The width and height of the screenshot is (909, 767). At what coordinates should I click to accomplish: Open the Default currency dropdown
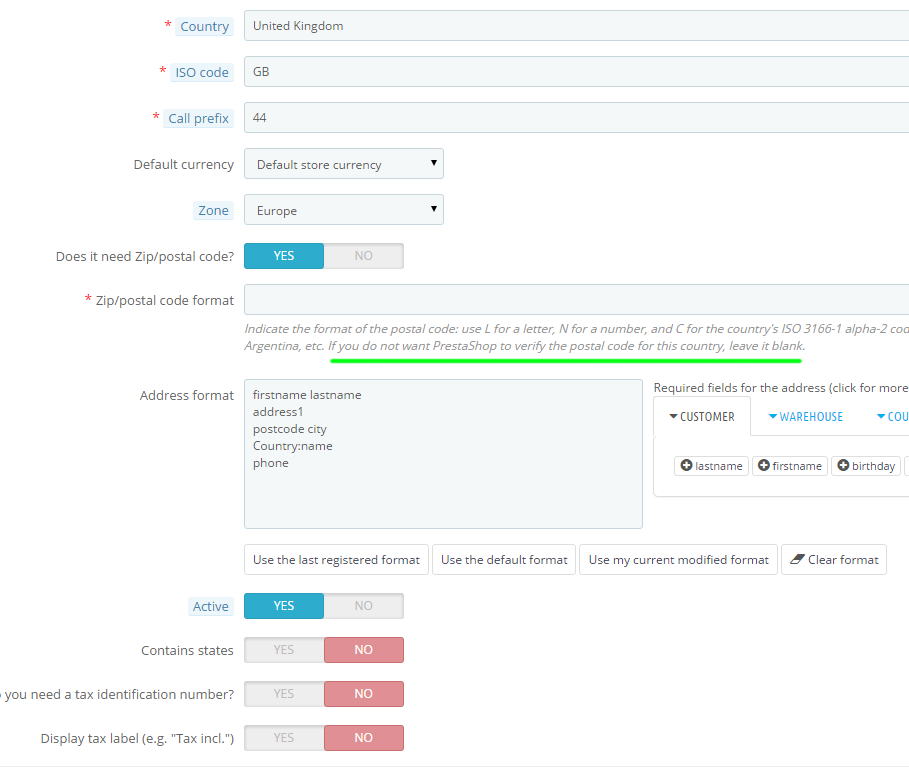tap(344, 164)
